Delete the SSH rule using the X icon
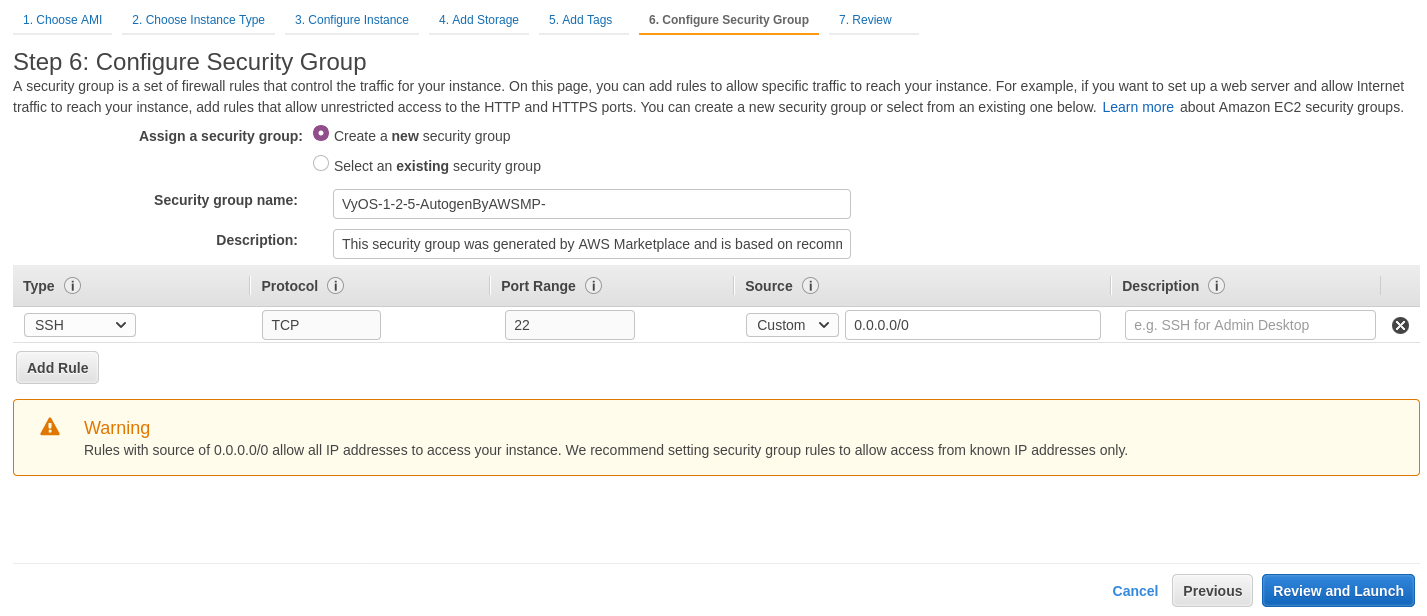 click(x=1400, y=324)
